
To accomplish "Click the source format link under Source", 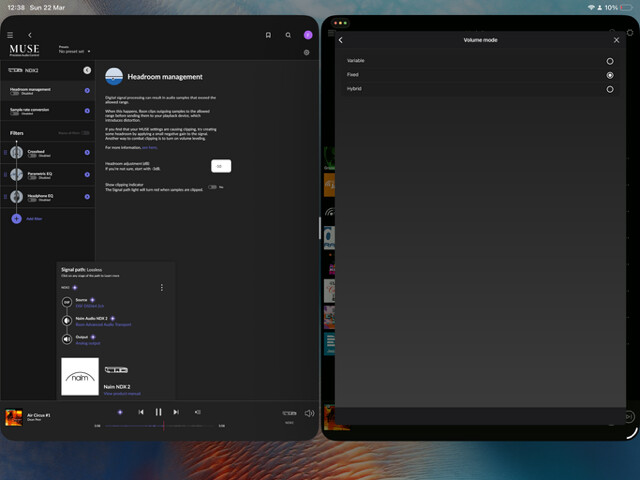I will coord(90,306).
